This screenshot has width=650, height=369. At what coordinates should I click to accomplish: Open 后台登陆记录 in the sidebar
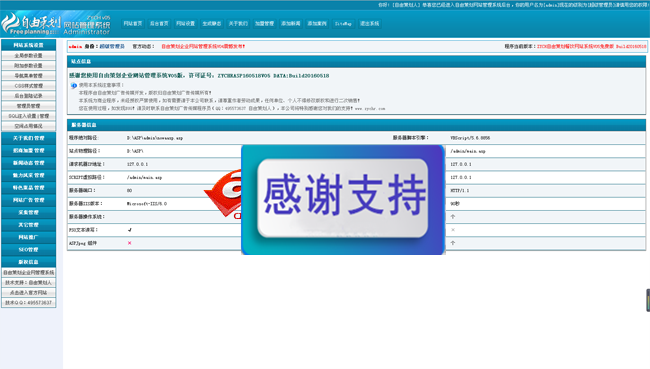coord(29,96)
